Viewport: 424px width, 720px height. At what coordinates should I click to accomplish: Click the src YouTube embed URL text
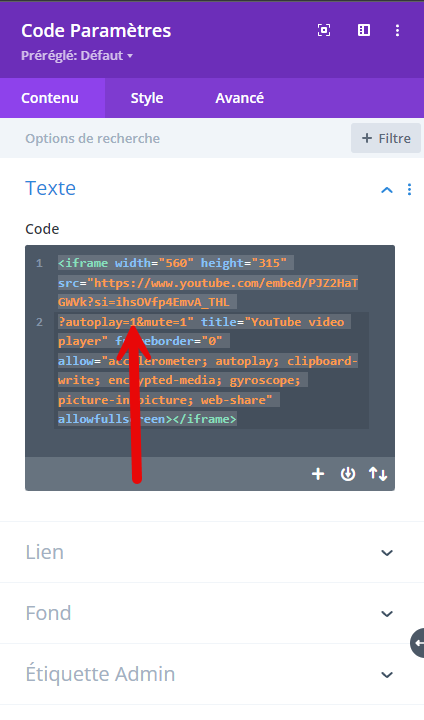[x=208, y=292]
